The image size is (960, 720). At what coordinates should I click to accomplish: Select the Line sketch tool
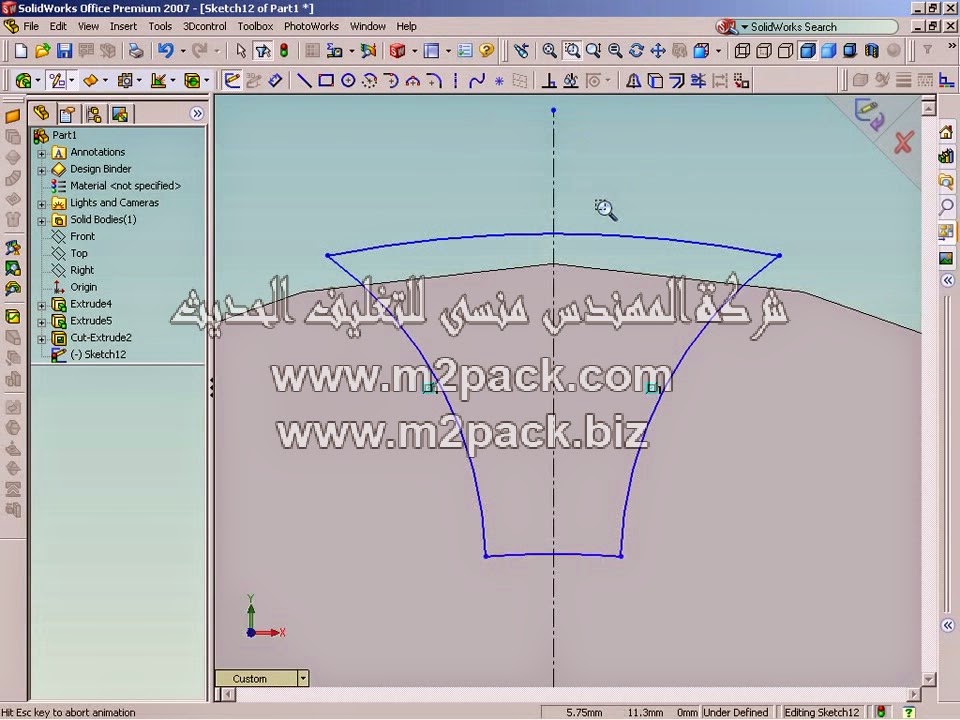(x=304, y=81)
